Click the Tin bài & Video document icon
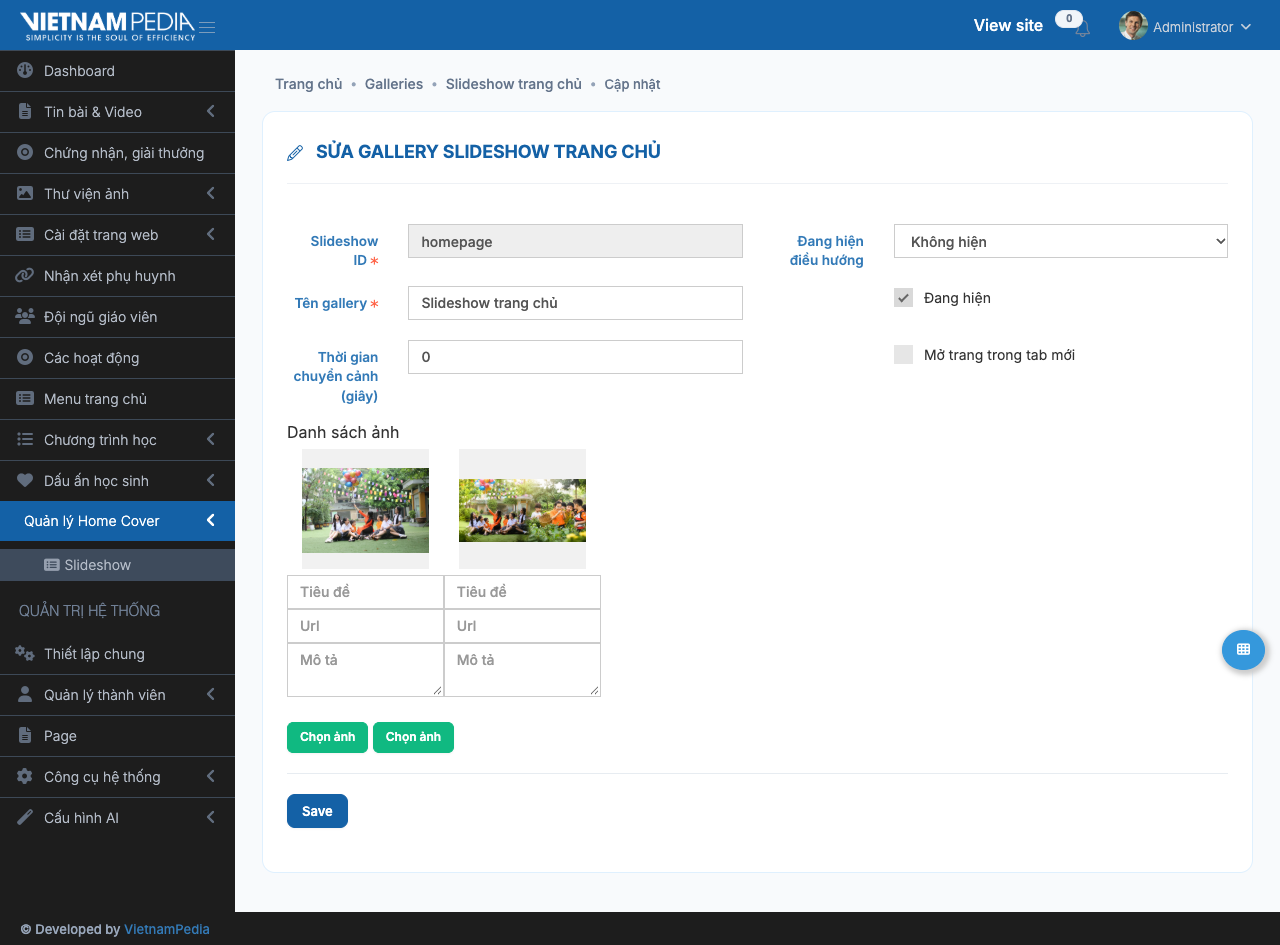Image resolution: width=1280 pixels, height=945 pixels. [25, 112]
